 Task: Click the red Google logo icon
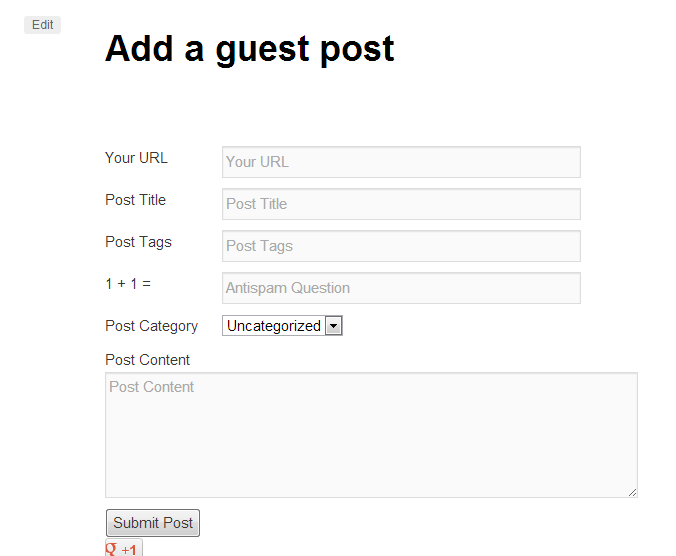coord(112,549)
